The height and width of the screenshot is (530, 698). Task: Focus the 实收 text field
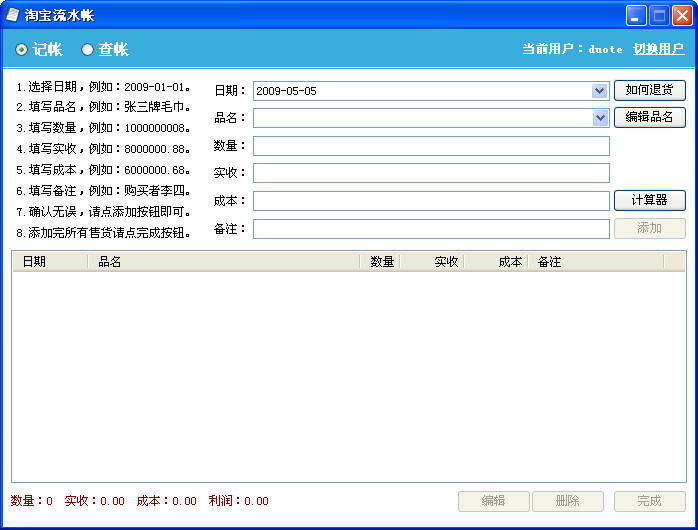tap(431, 173)
